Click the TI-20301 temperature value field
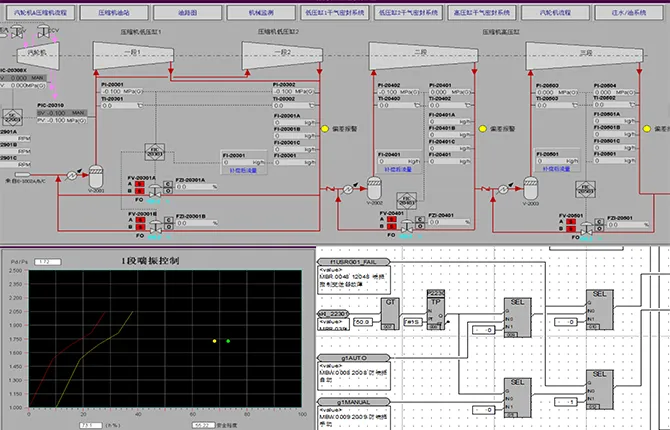Screen dimensions: 670x430 [122, 105]
